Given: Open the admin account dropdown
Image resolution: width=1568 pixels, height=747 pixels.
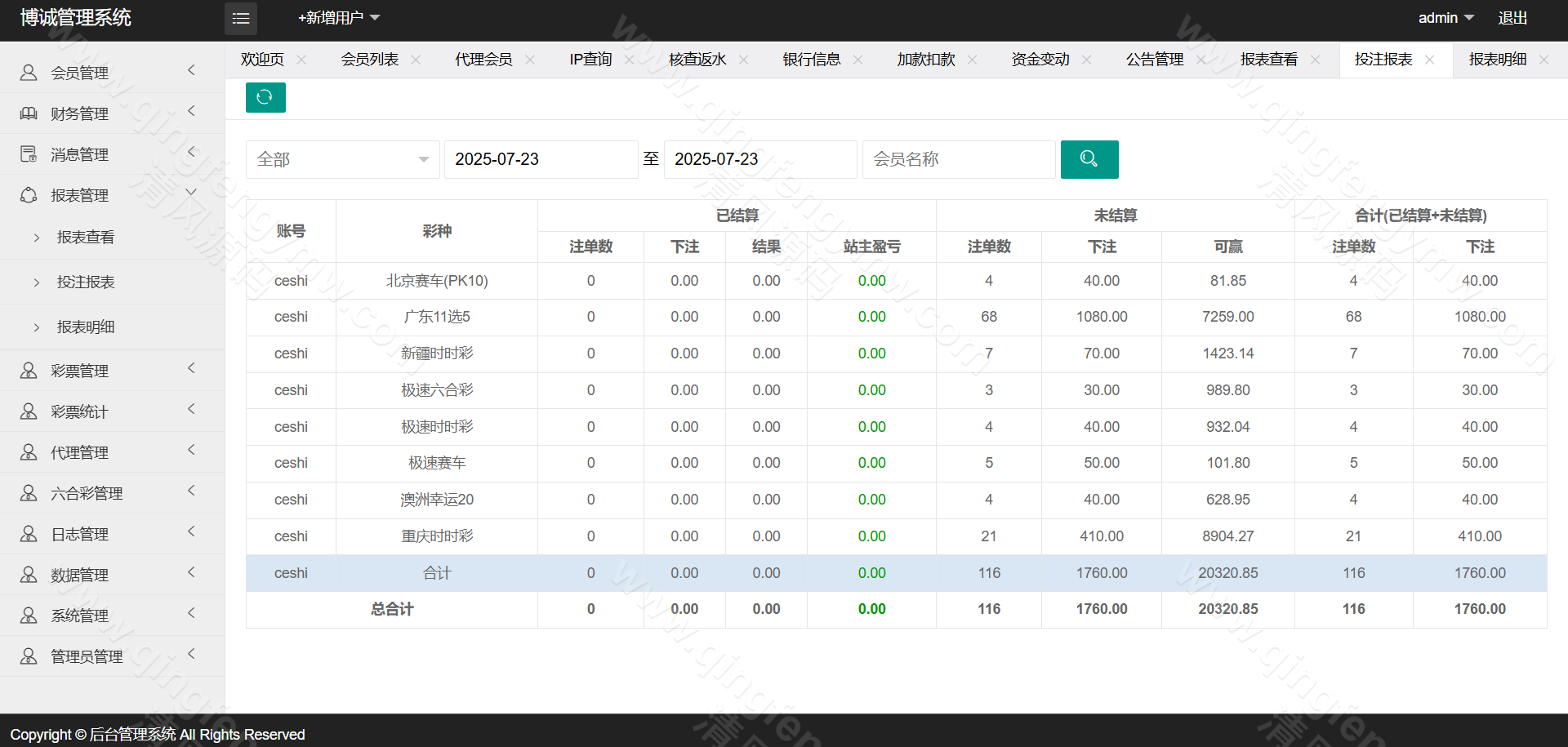Looking at the screenshot, I should click(x=1445, y=18).
